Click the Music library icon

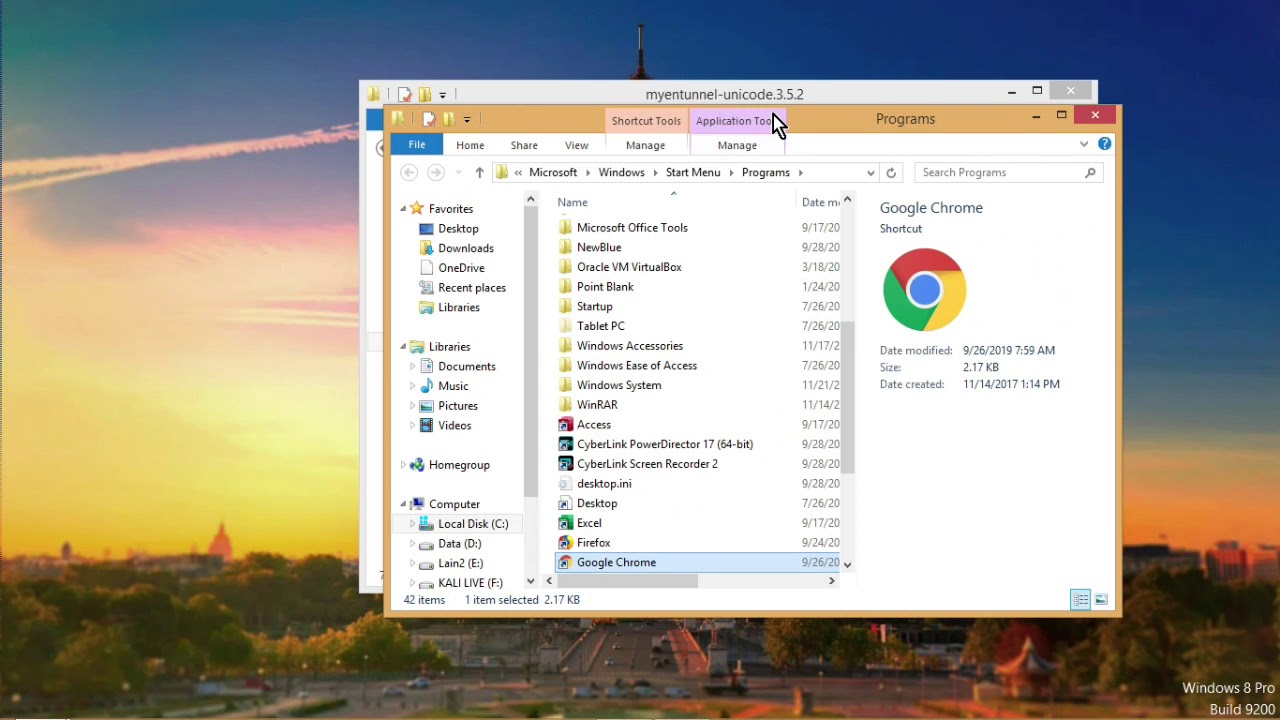tap(427, 386)
